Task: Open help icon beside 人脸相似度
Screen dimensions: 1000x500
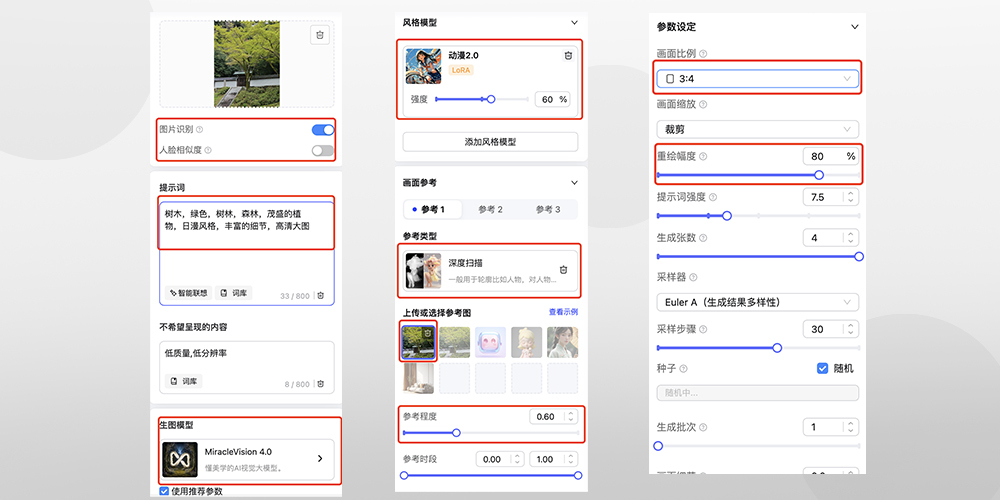Action: pyautogui.click(x=209, y=151)
